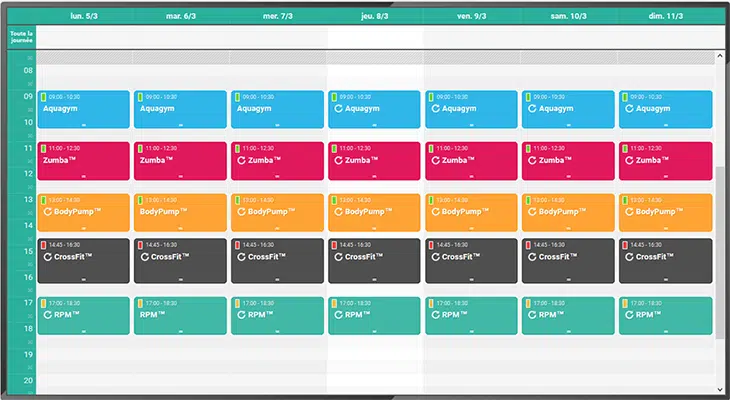This screenshot has height=400, width=730.
Task: Select the jeu. 8/3 column header
Action: tap(375, 16)
